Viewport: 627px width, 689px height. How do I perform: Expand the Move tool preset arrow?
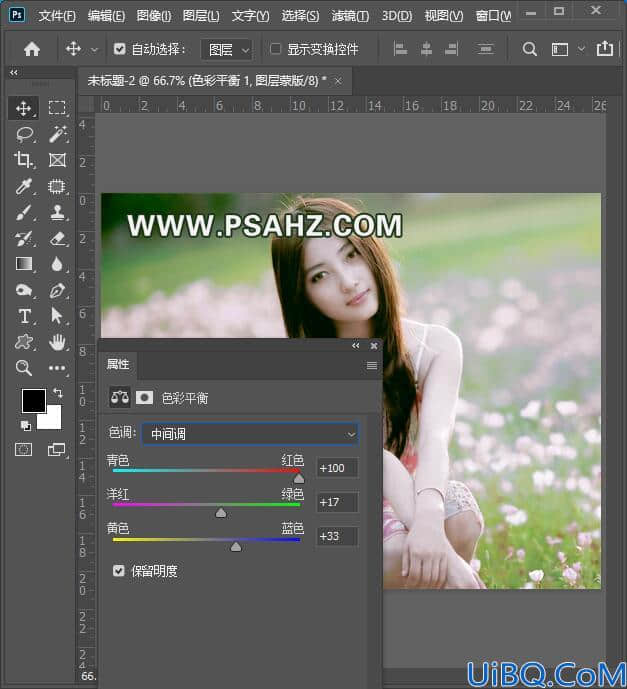click(94, 50)
